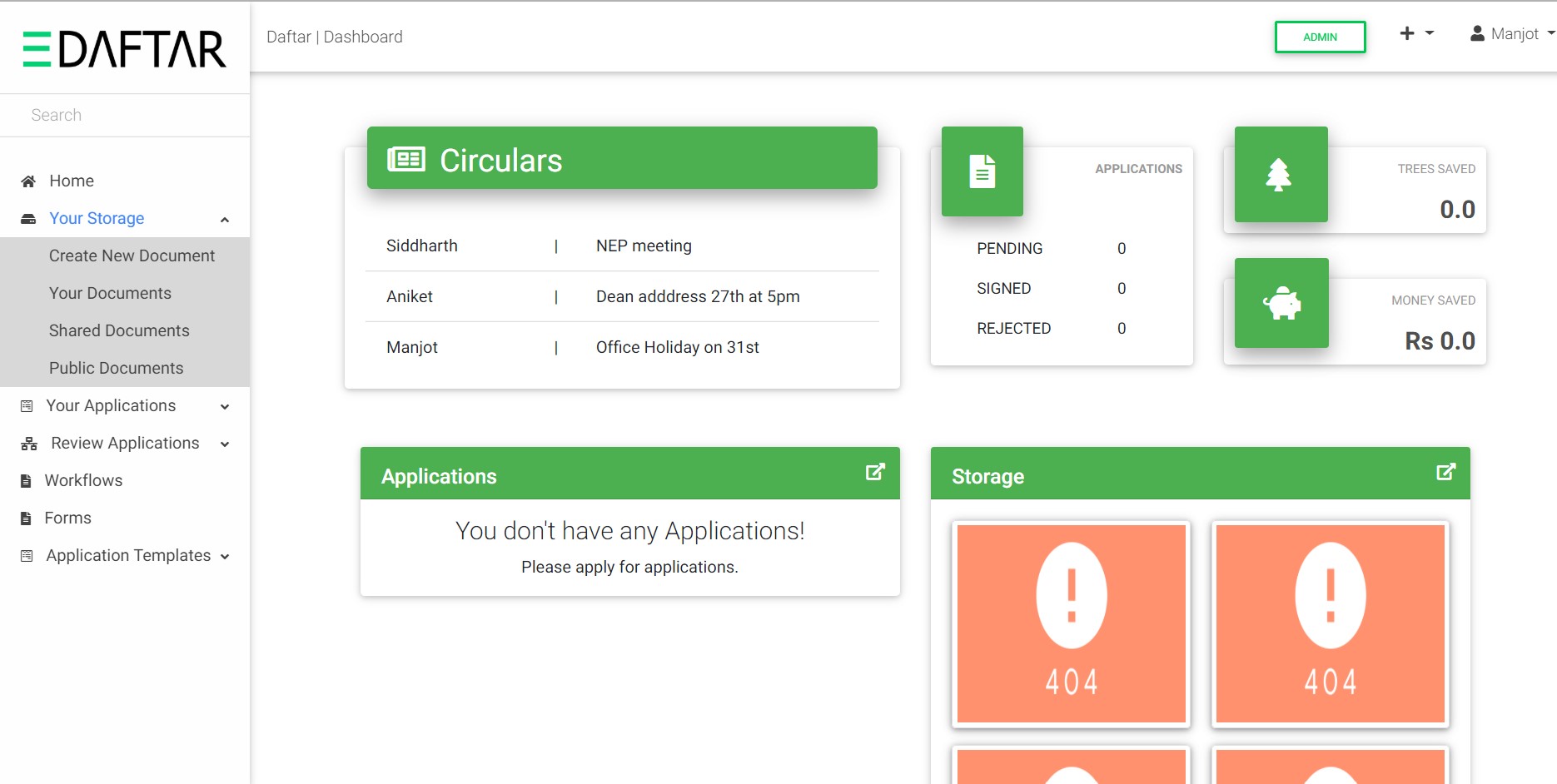Open Create New Document
1557x784 pixels.
point(132,256)
